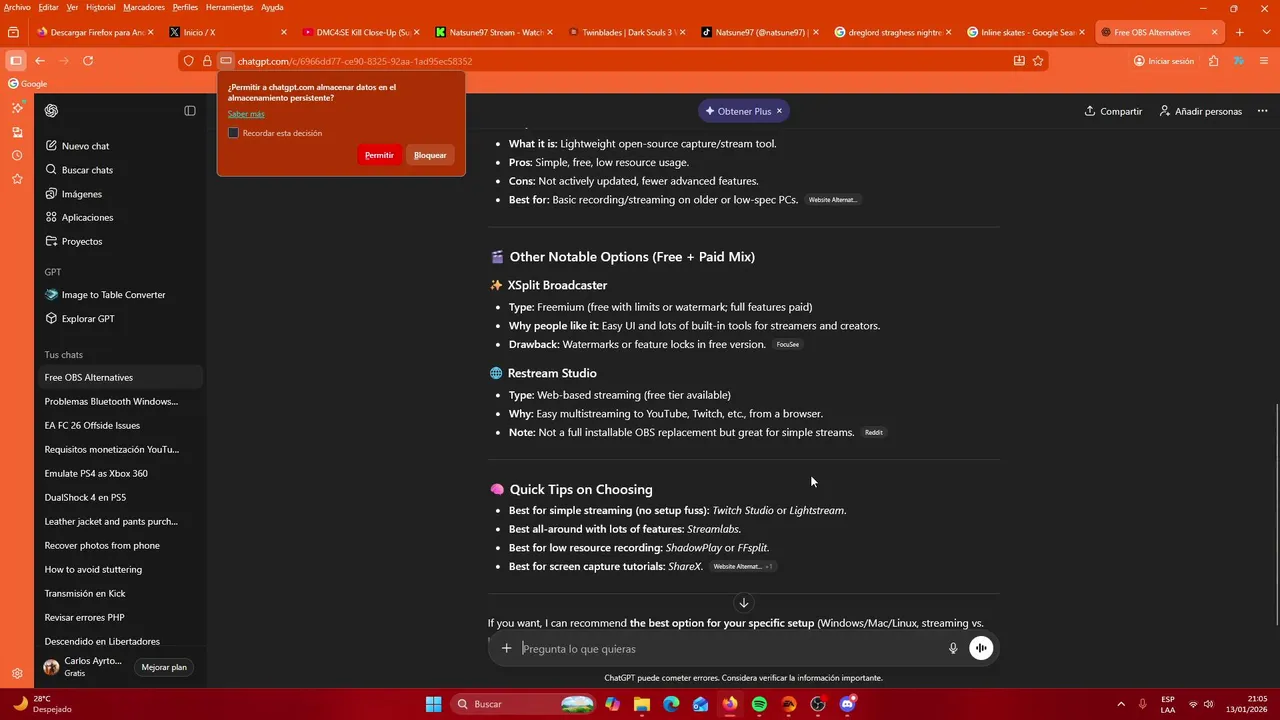The image size is (1280, 720).
Task: Open Firefox sidebar AI chatbot sparkle icon
Action: [x=17, y=108]
